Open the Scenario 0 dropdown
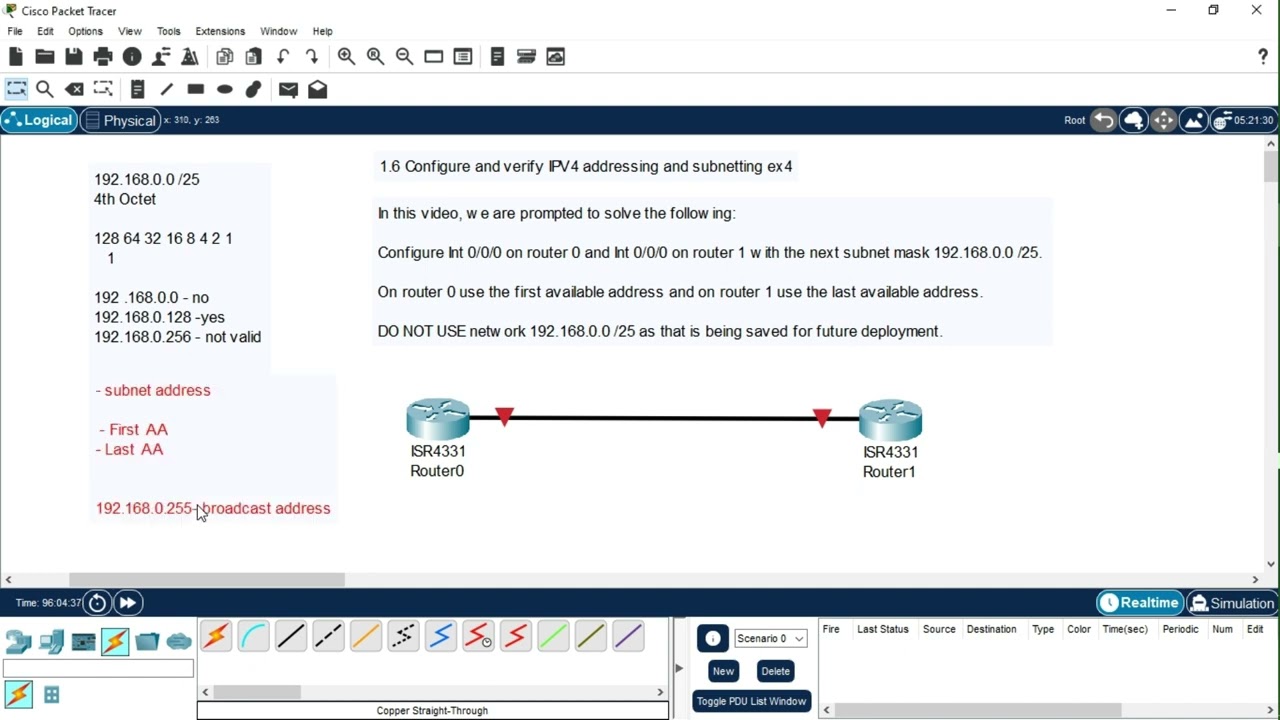The width and height of the screenshot is (1280, 720). tap(770, 638)
